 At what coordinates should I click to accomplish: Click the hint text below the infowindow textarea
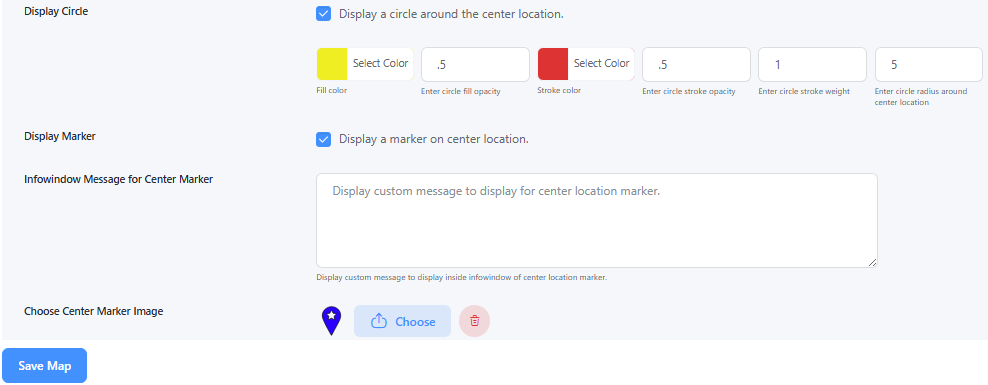(461, 277)
